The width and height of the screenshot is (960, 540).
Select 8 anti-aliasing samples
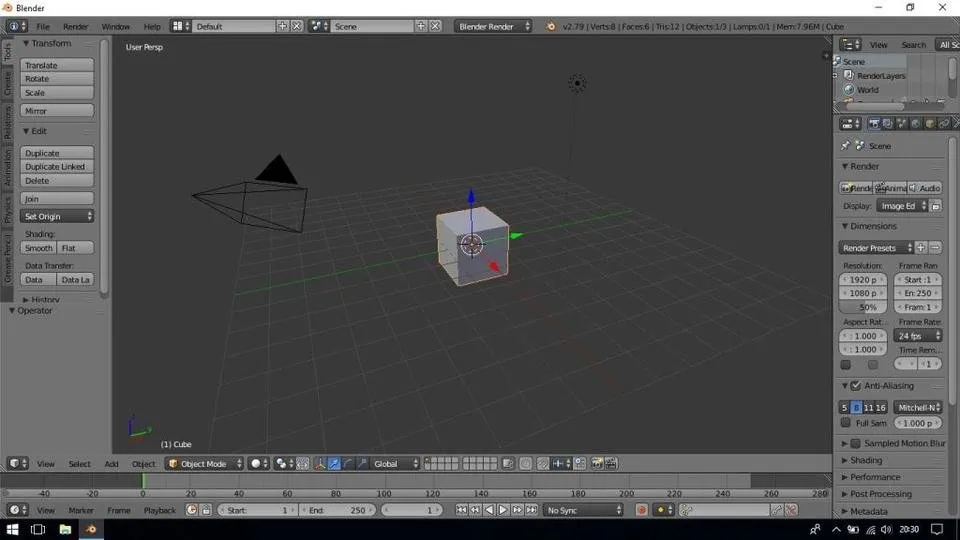tap(857, 407)
